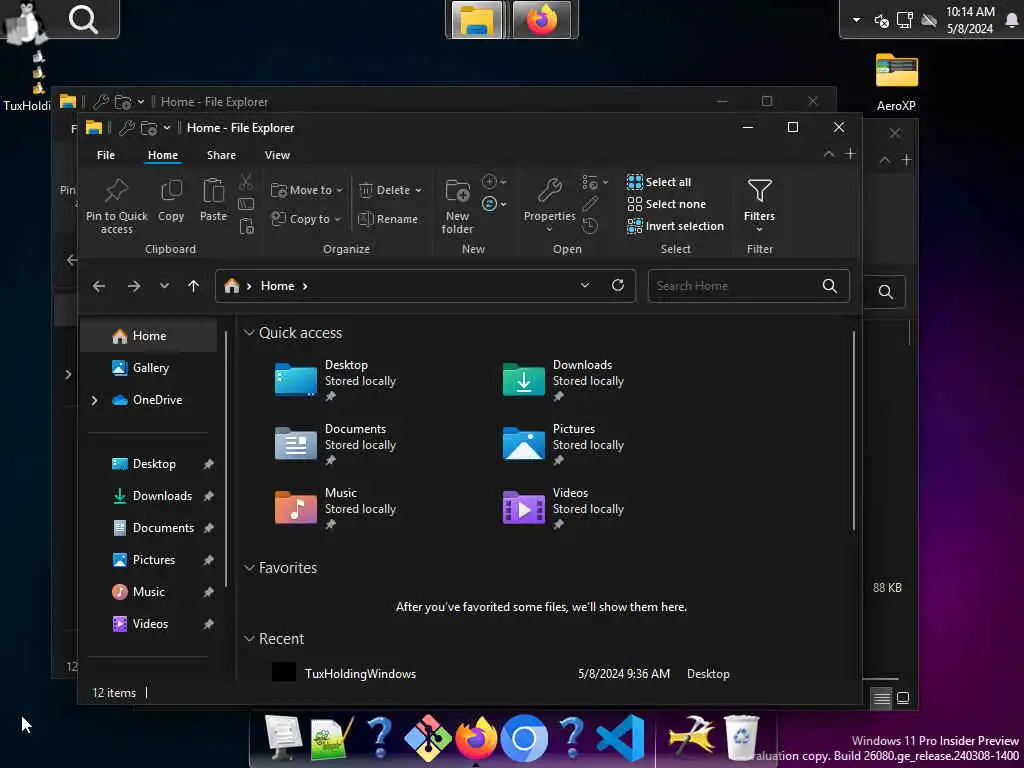
Task: Click the magnifier in Search Home box
Action: (829, 285)
